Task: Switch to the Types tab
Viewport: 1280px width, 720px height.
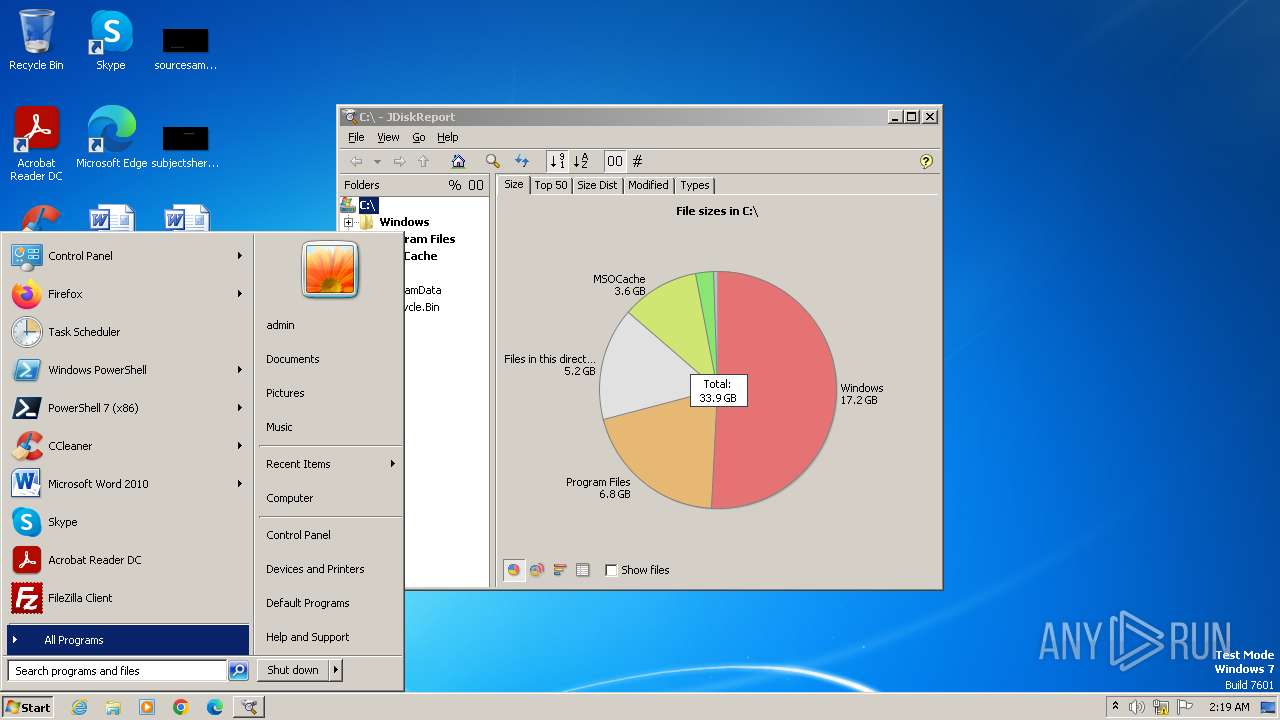Action: [694, 185]
